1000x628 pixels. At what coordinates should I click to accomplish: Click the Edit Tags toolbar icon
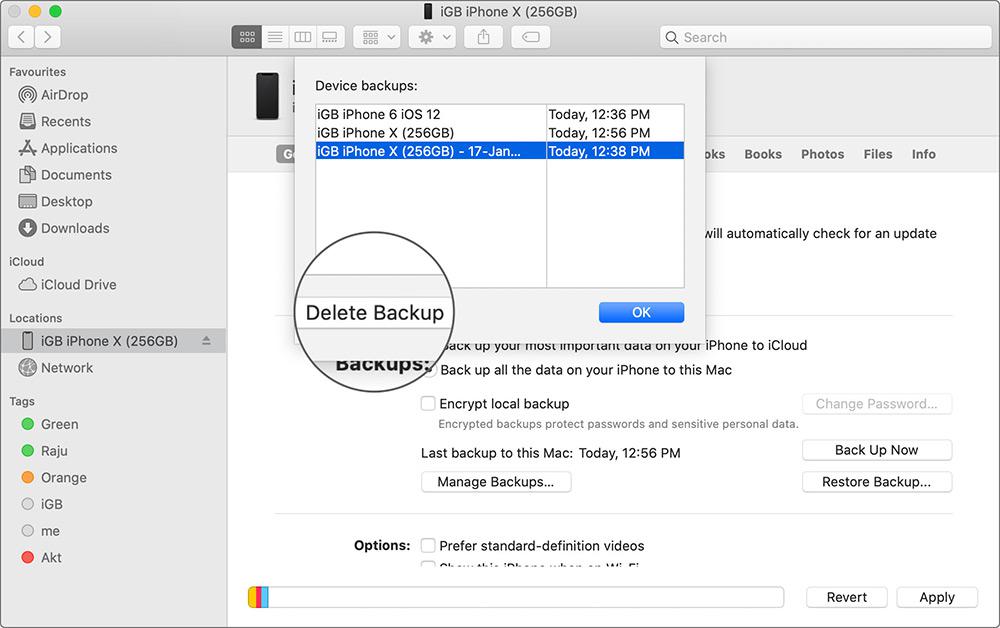click(531, 37)
